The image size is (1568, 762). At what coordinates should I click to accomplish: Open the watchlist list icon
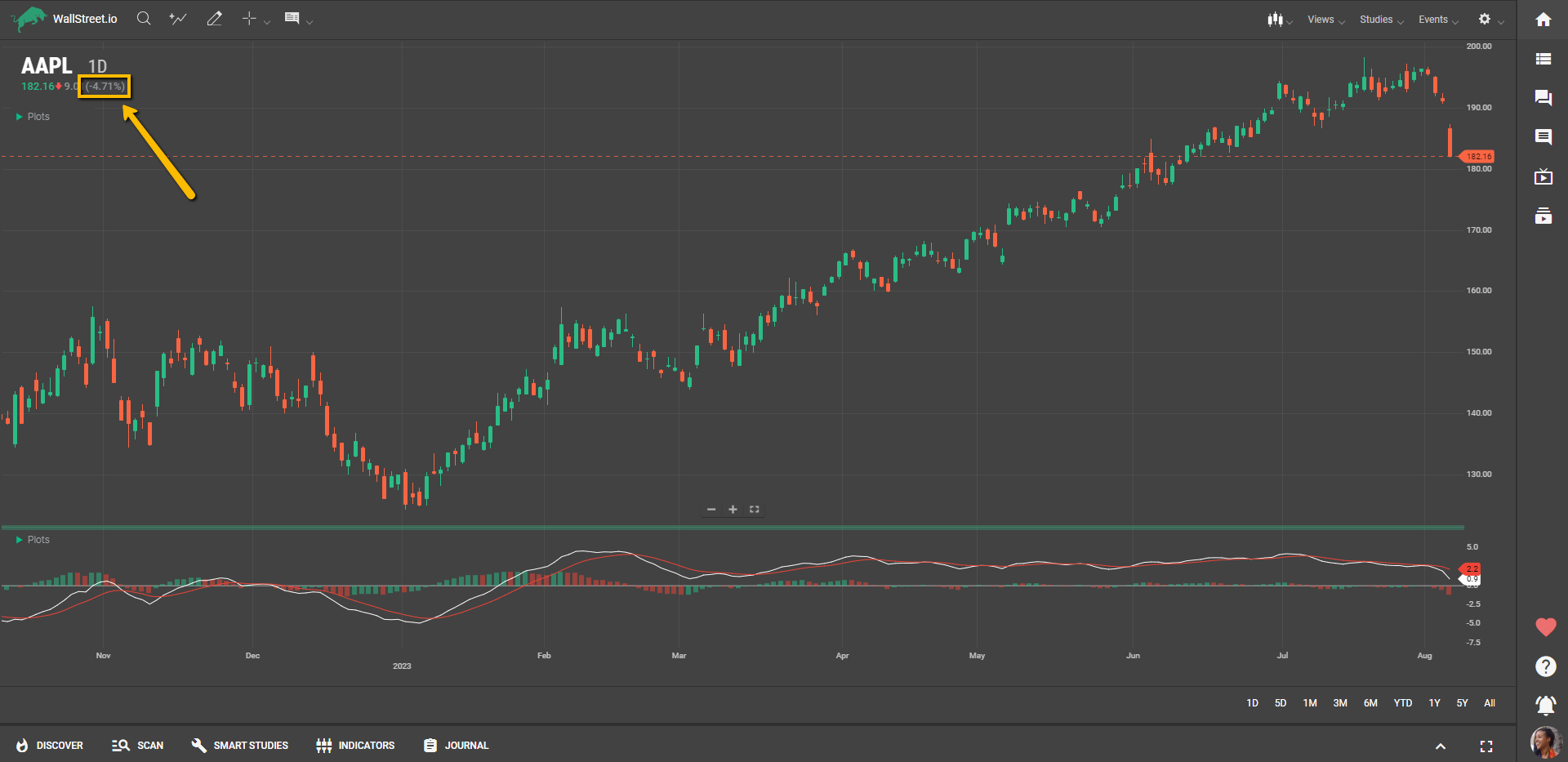point(1543,59)
